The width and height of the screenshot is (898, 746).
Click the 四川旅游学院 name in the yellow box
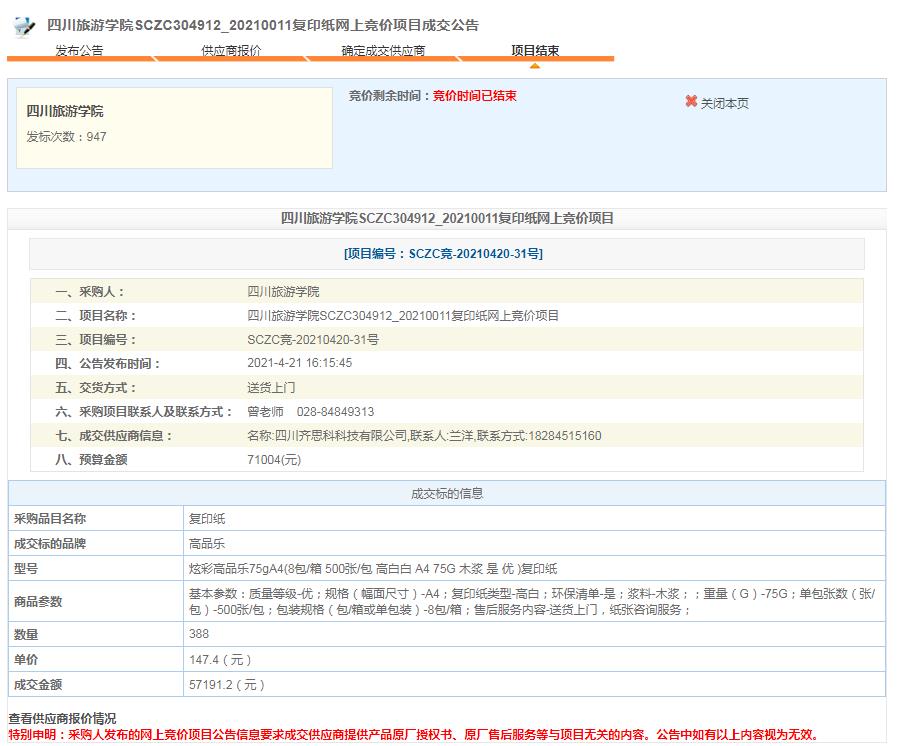(x=65, y=111)
